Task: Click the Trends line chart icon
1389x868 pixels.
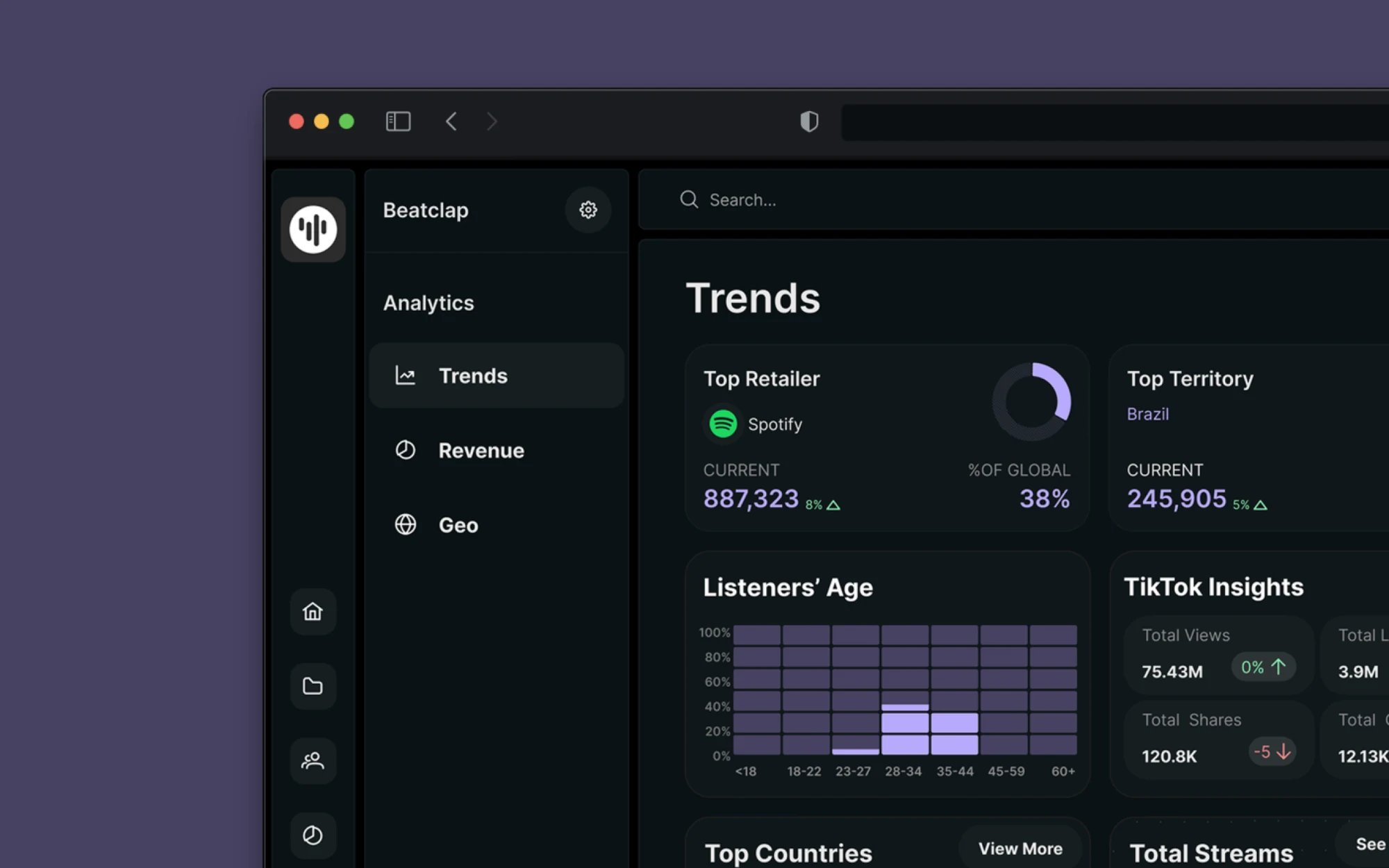Action: point(406,376)
